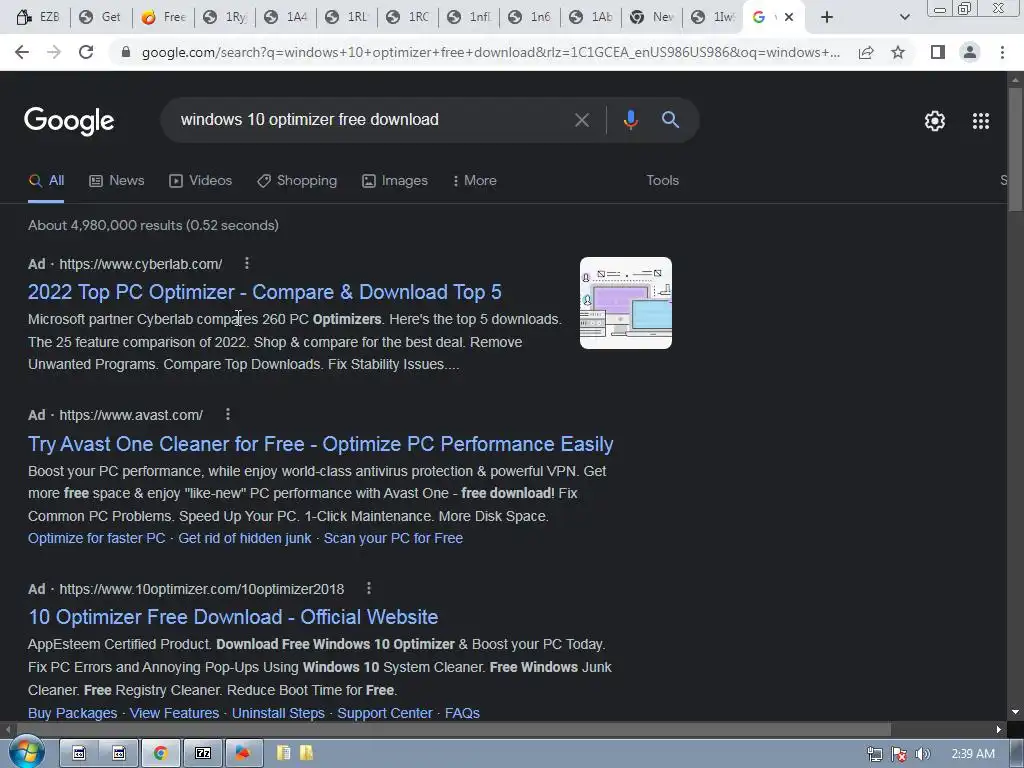This screenshot has width=1024, height=768.
Task: Select the All results tab
Action: click(46, 180)
